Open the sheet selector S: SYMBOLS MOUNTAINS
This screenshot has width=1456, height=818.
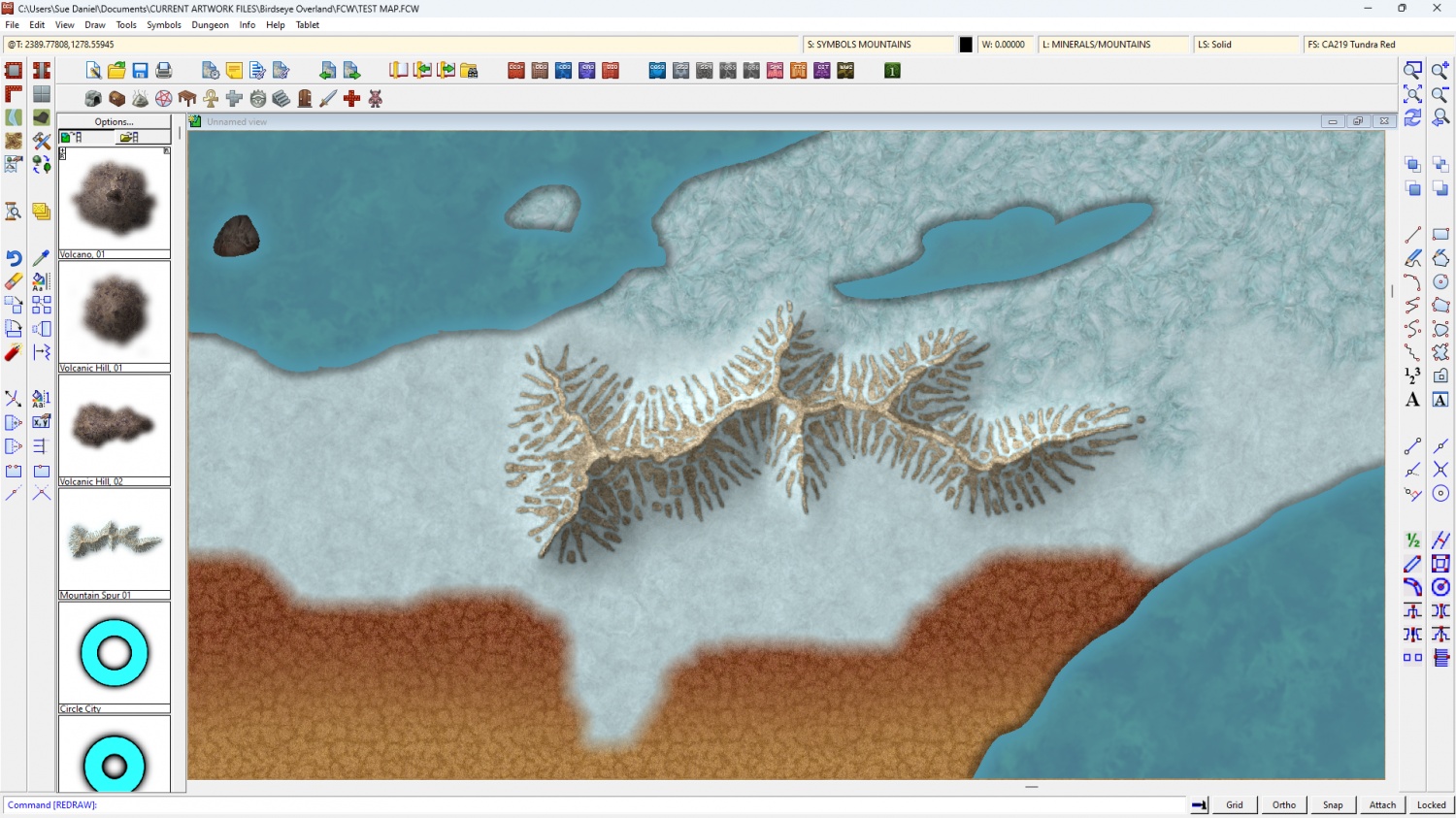tap(879, 45)
